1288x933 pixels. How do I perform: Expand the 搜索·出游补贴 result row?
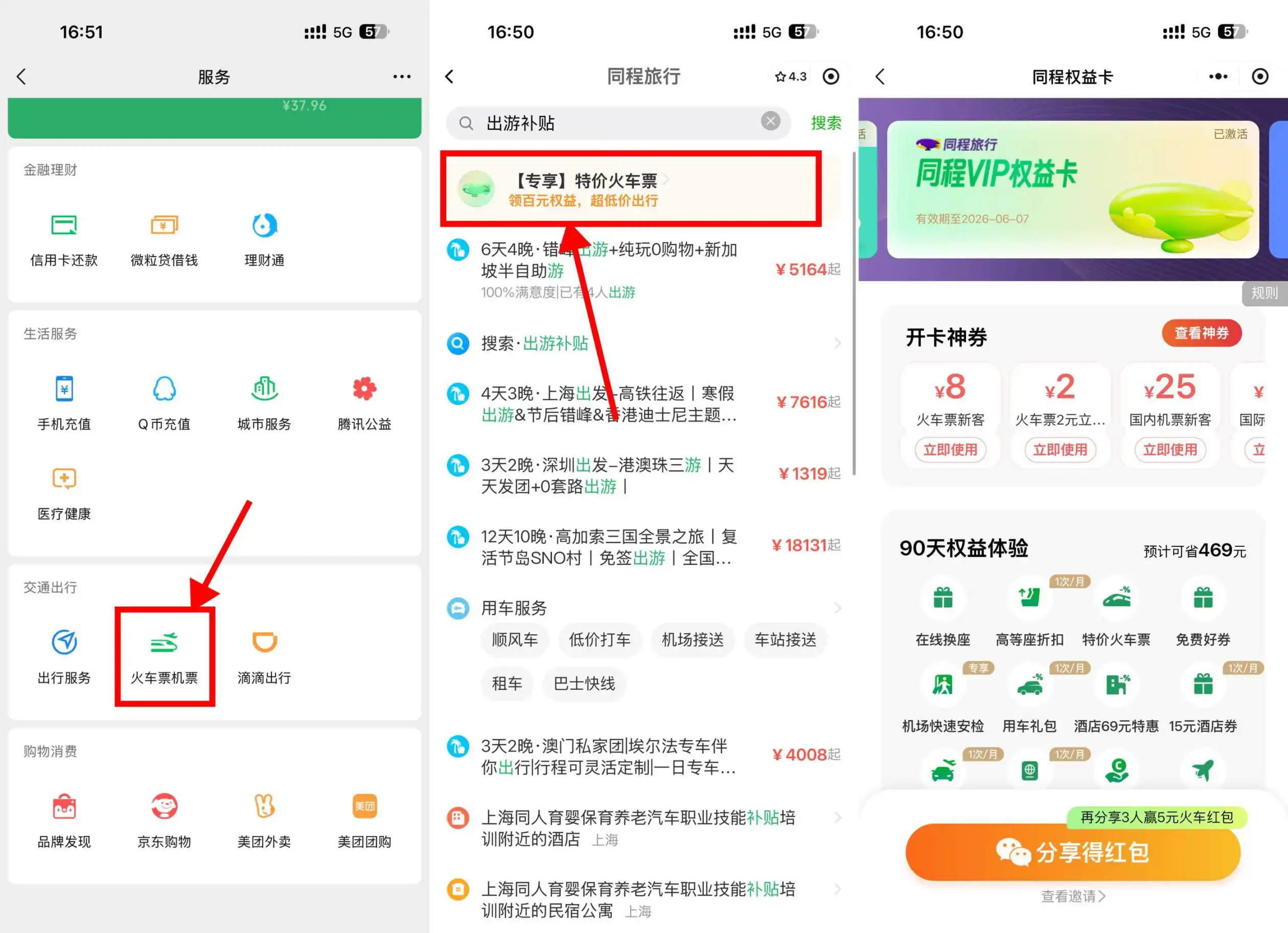coord(838,343)
